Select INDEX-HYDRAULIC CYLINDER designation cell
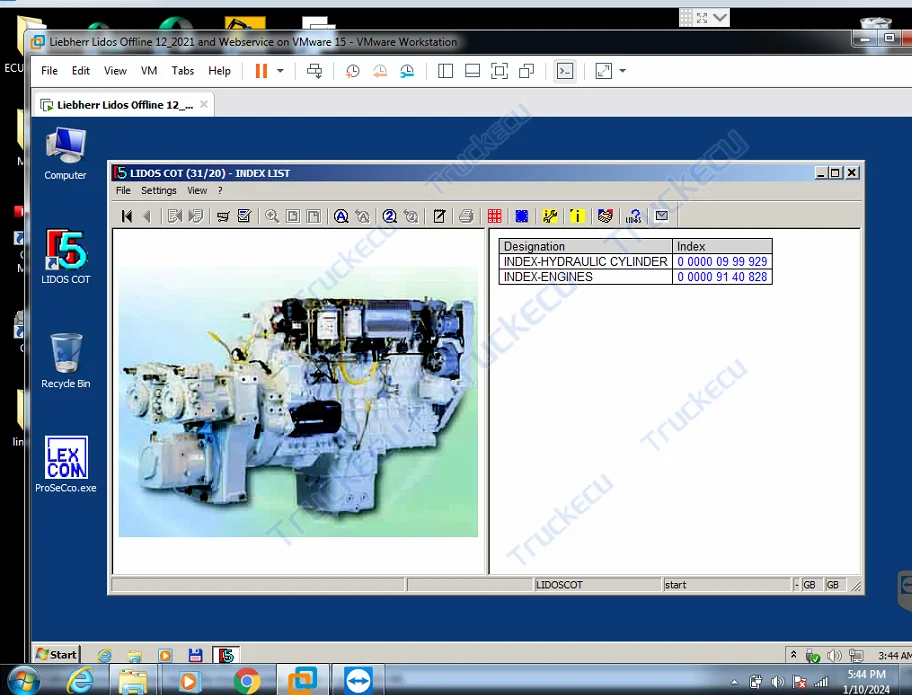Image resolution: width=912 pixels, height=695 pixels. pos(585,262)
